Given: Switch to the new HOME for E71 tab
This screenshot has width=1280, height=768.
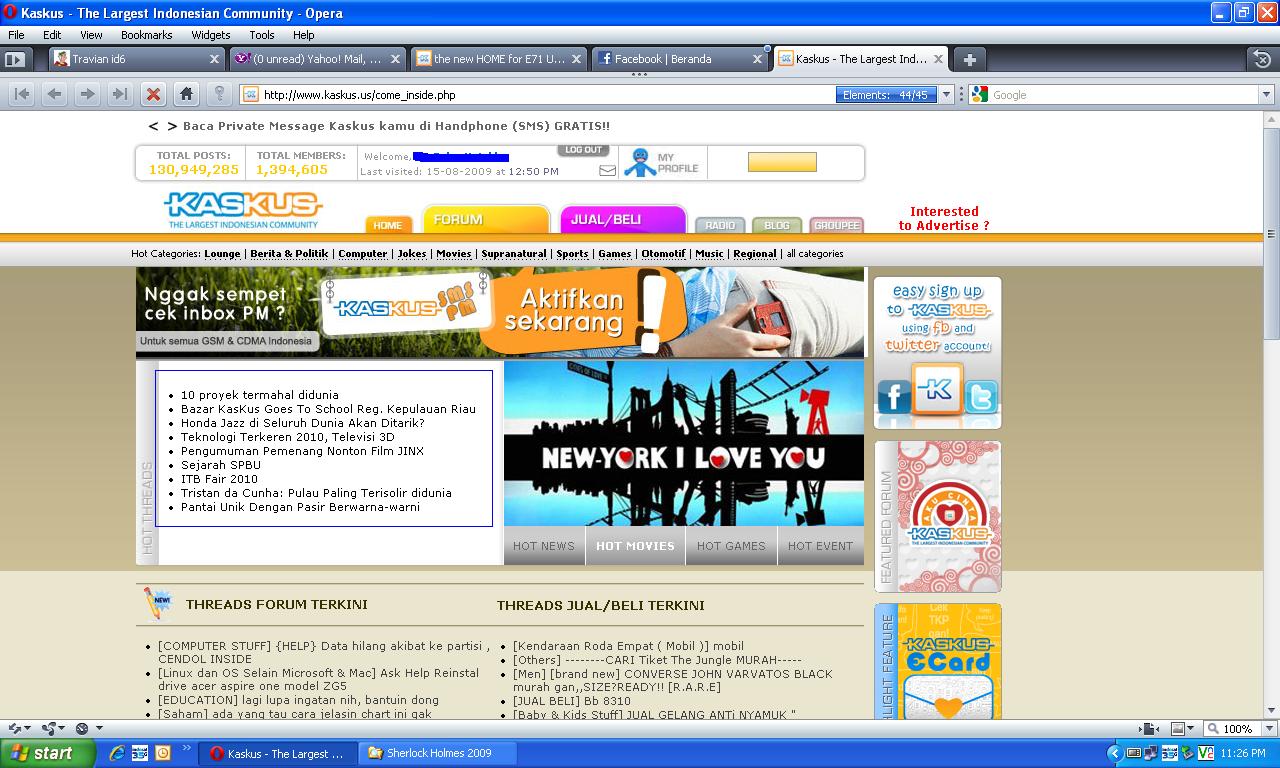Looking at the screenshot, I should [499, 59].
